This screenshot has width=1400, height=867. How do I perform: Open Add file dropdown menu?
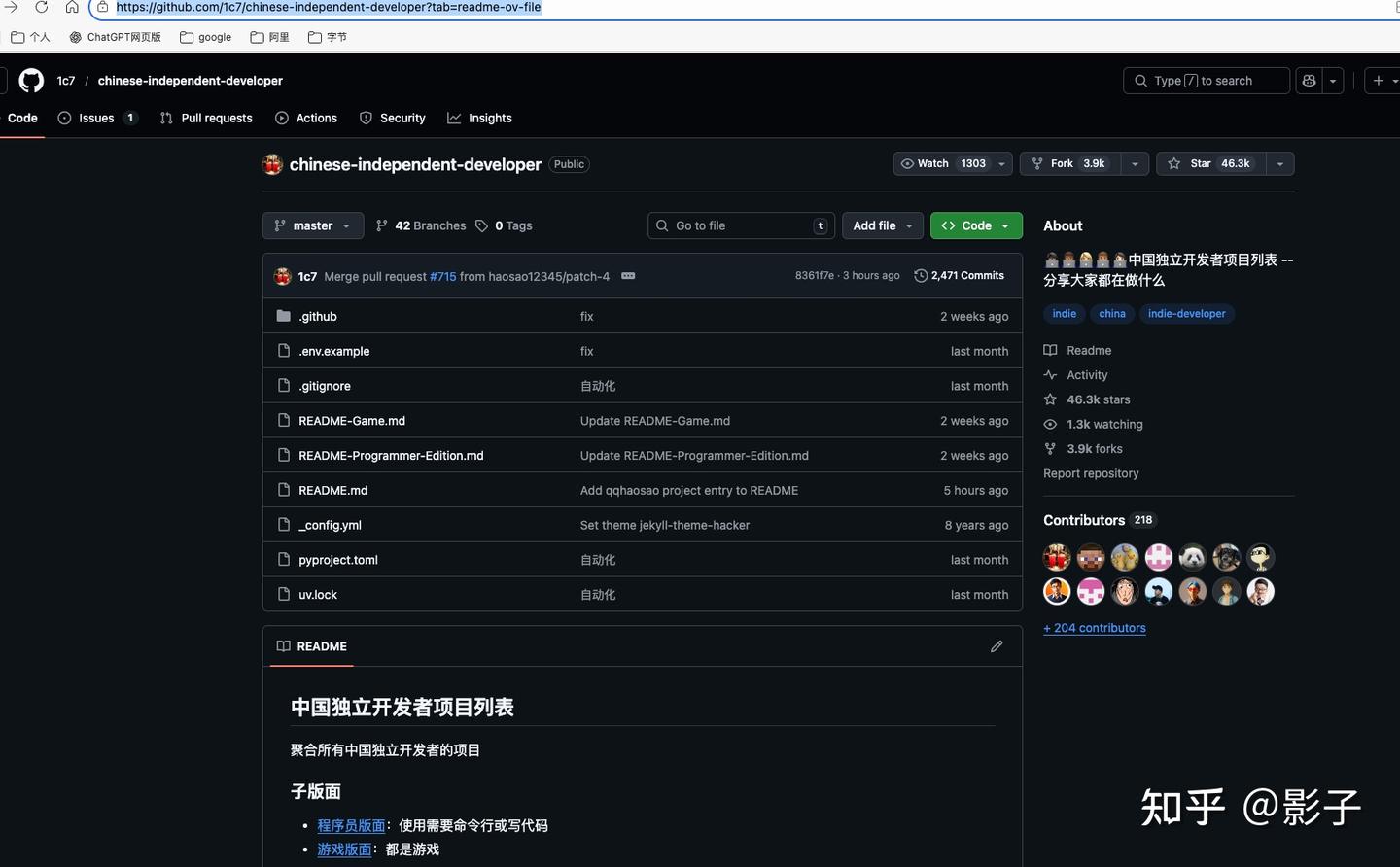(x=882, y=225)
